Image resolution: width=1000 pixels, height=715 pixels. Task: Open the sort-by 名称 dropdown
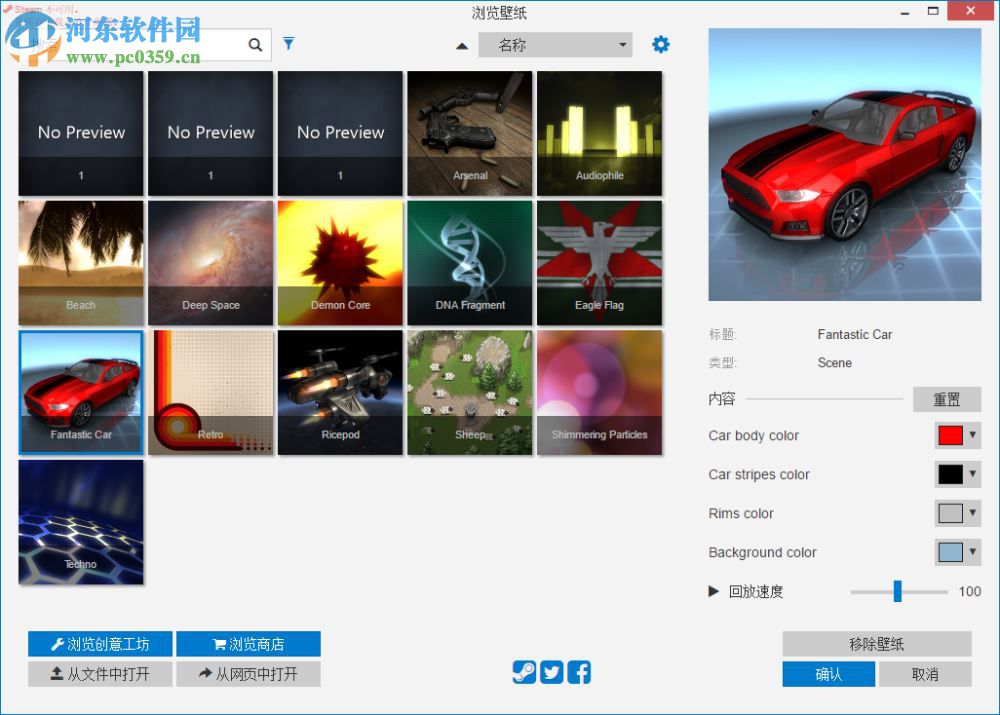555,45
